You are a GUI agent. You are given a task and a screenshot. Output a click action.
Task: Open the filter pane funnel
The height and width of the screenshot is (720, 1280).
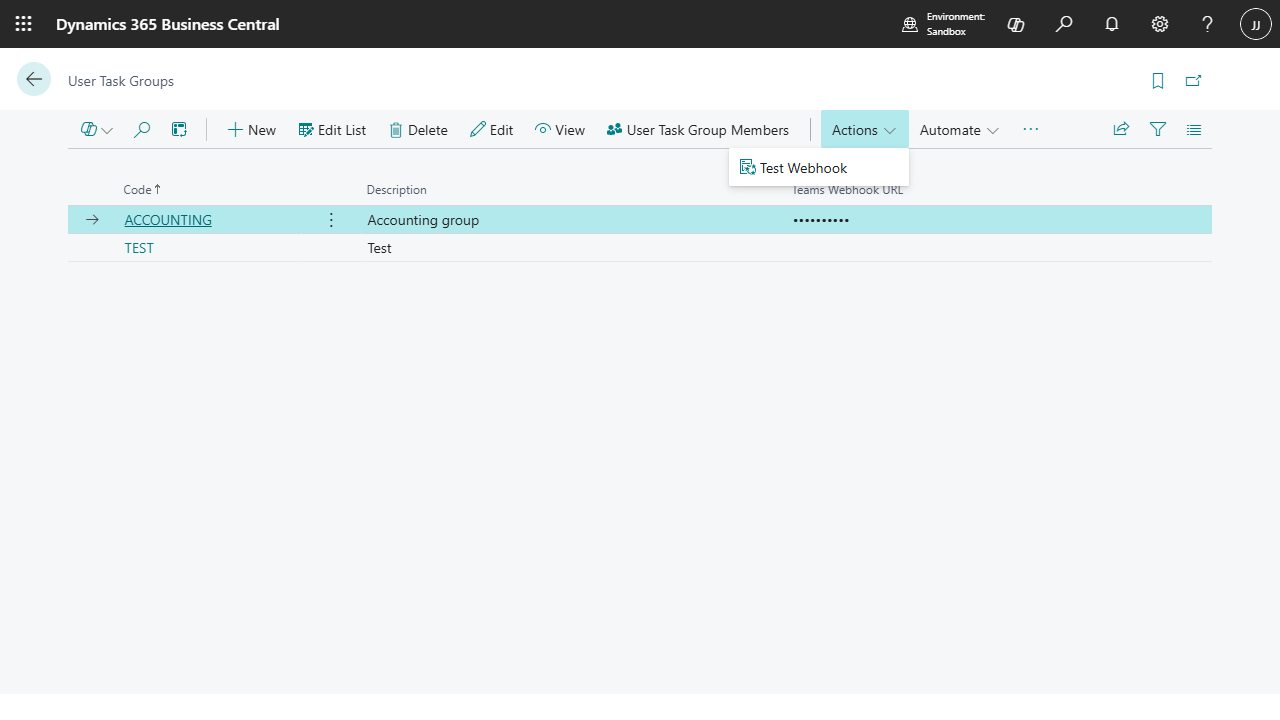pos(1157,129)
